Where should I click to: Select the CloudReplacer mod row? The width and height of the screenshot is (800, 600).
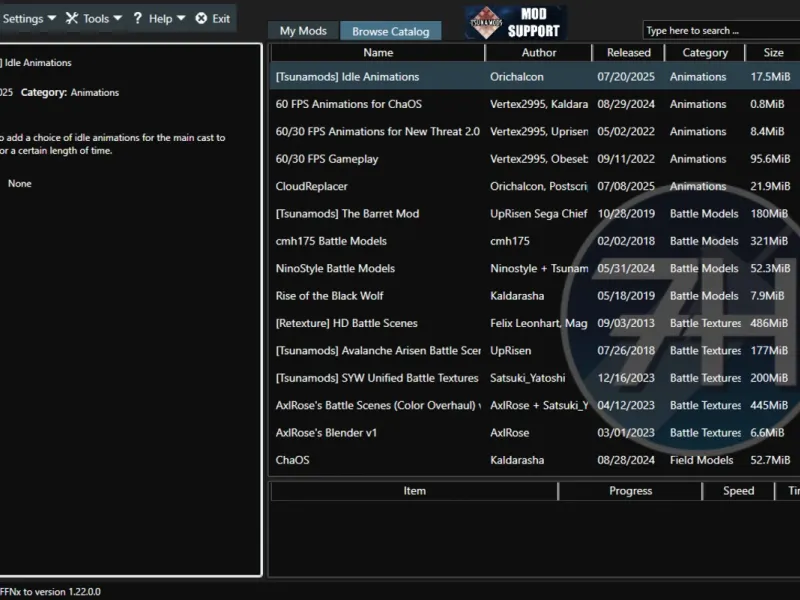pos(535,186)
